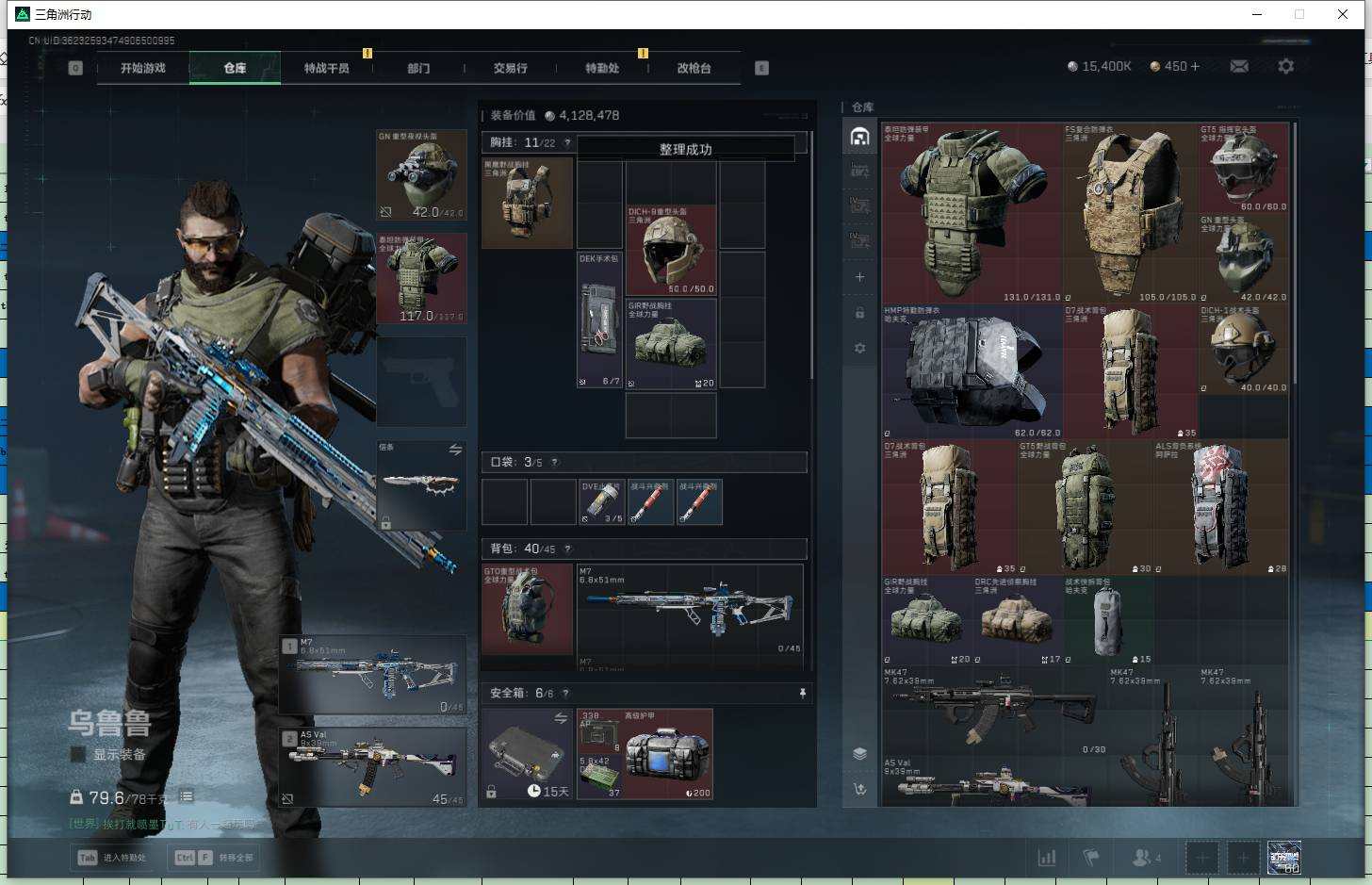Viewport: 1372px width, 885px height.
Task: Add a new stash page with the plus icon
Action: pyautogui.click(x=859, y=277)
